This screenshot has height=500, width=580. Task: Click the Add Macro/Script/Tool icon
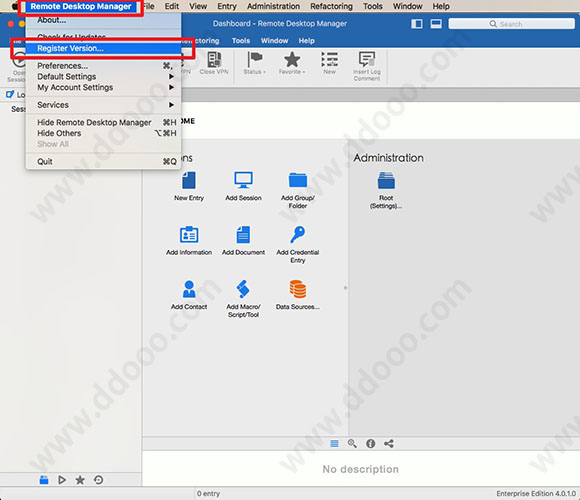click(243, 289)
